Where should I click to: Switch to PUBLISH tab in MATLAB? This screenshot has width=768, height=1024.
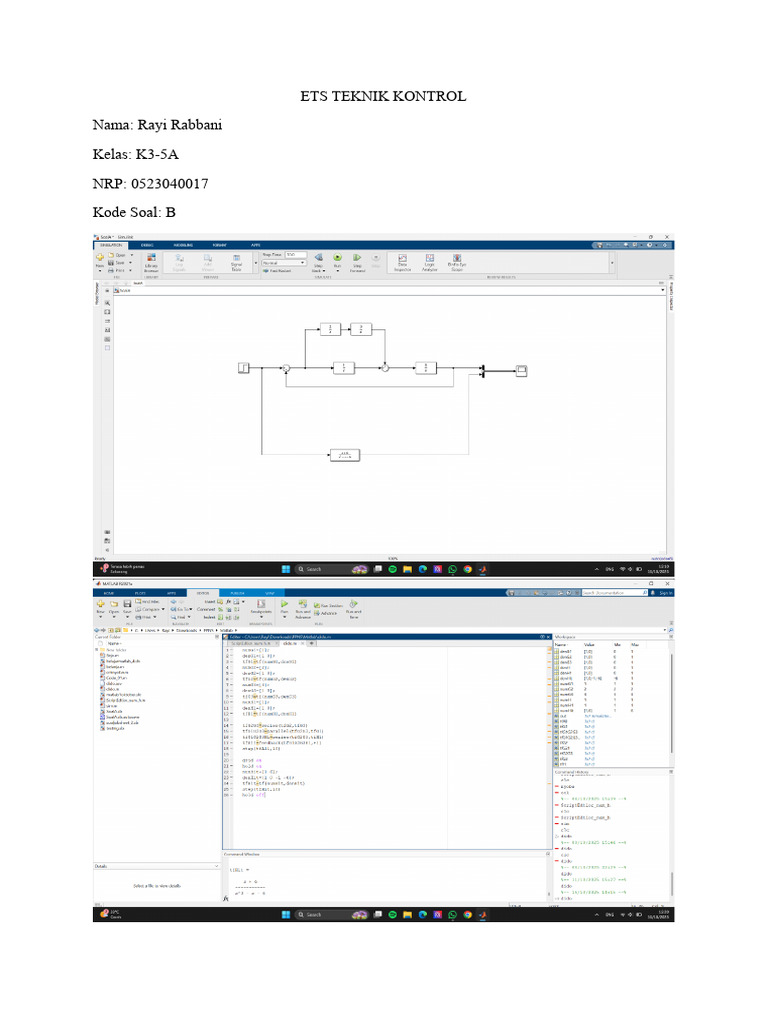click(238, 593)
